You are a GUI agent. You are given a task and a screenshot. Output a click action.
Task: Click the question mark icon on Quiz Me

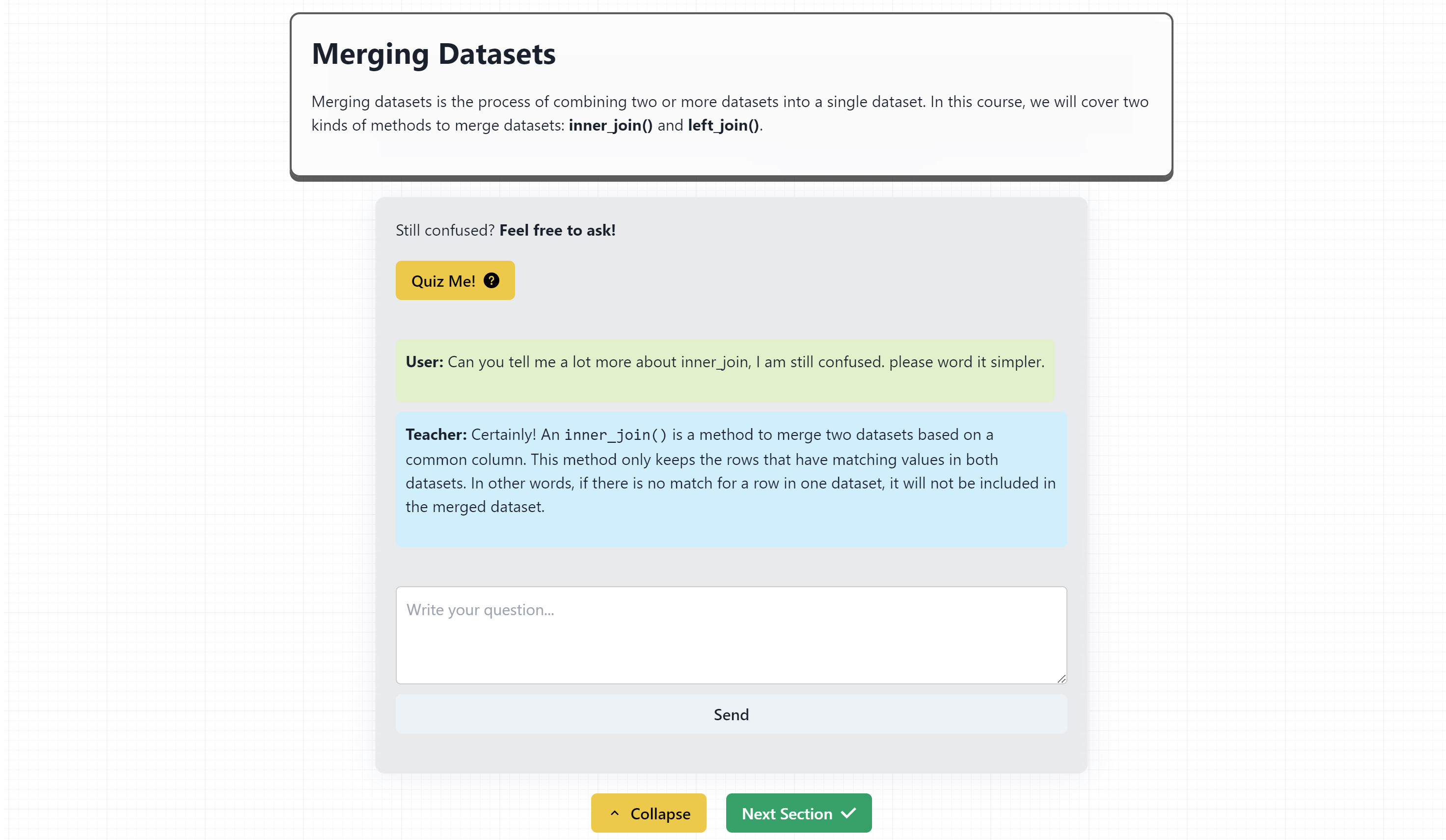click(491, 281)
